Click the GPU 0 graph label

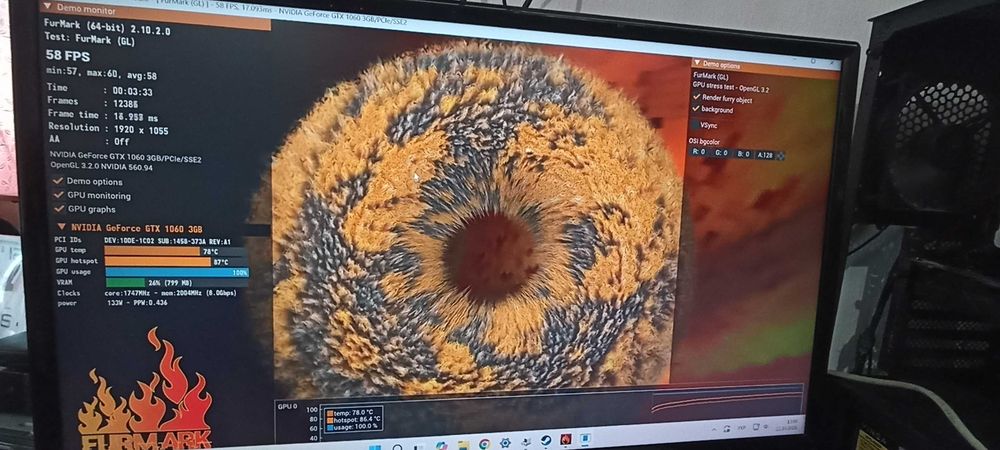pos(287,406)
